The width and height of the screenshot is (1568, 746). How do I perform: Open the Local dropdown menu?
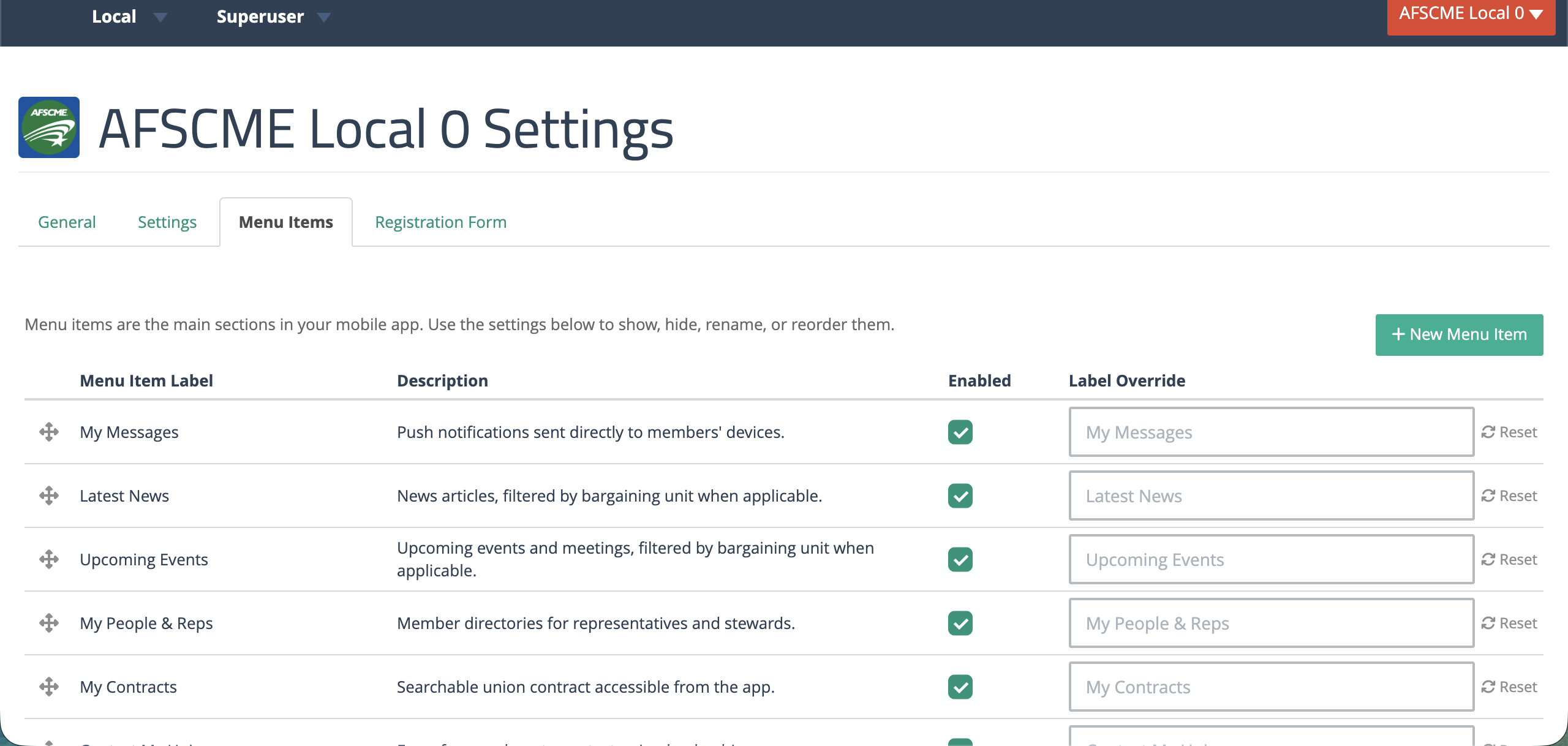pyautogui.click(x=129, y=17)
